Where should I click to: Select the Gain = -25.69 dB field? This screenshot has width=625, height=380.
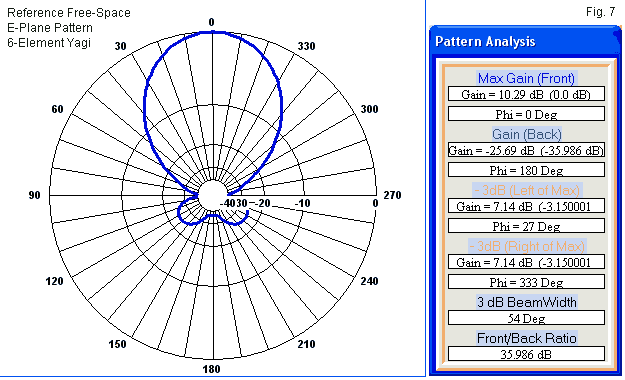[x=526, y=150]
